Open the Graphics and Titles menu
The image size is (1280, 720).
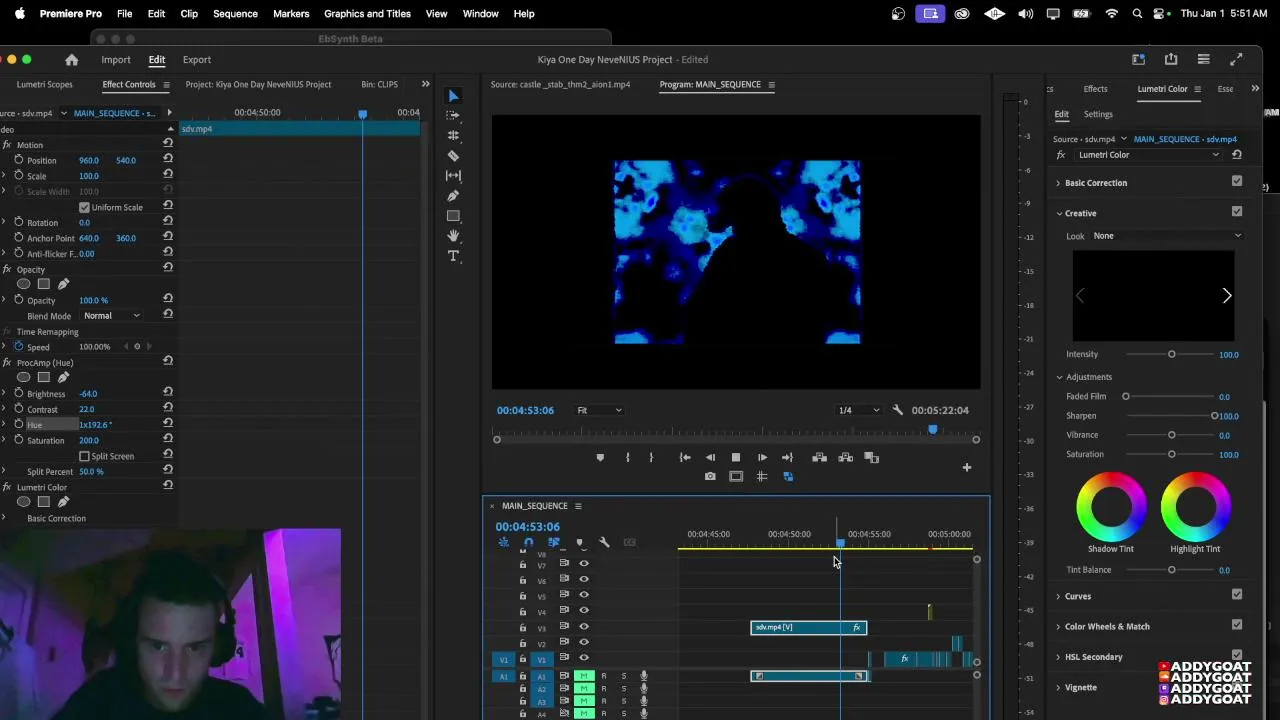click(367, 14)
